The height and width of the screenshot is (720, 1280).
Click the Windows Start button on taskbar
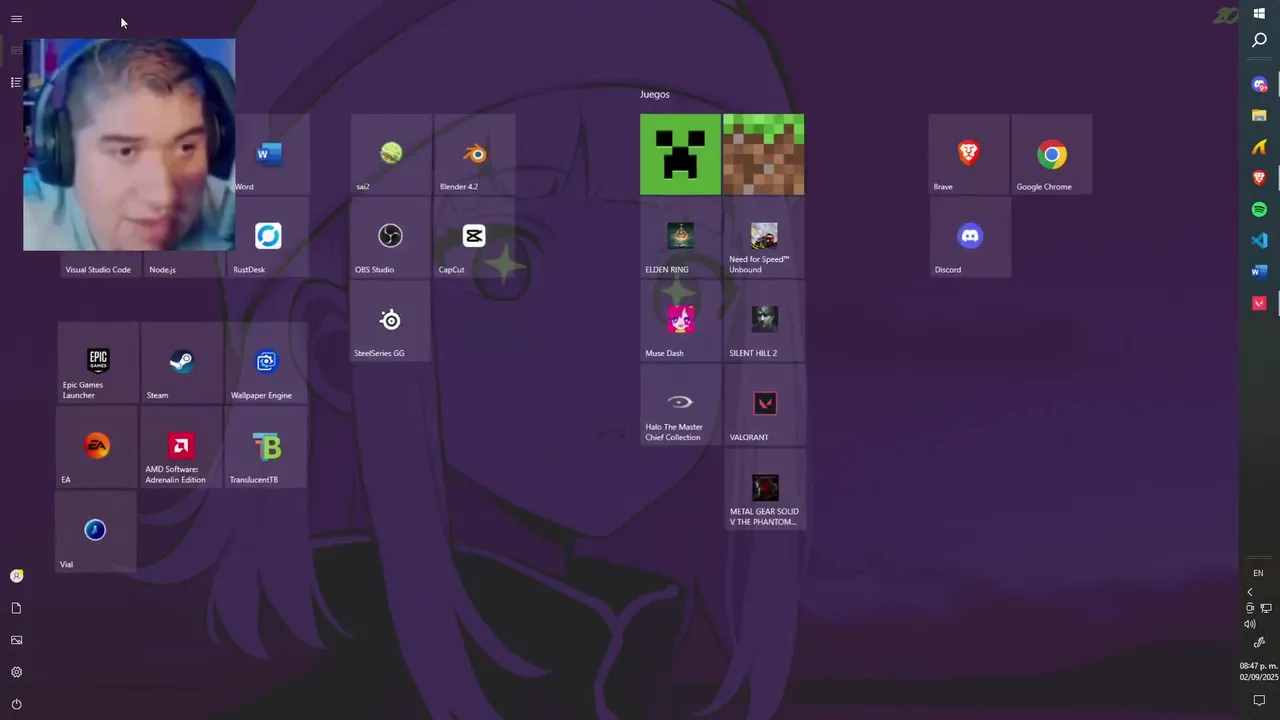pyautogui.click(x=1259, y=13)
